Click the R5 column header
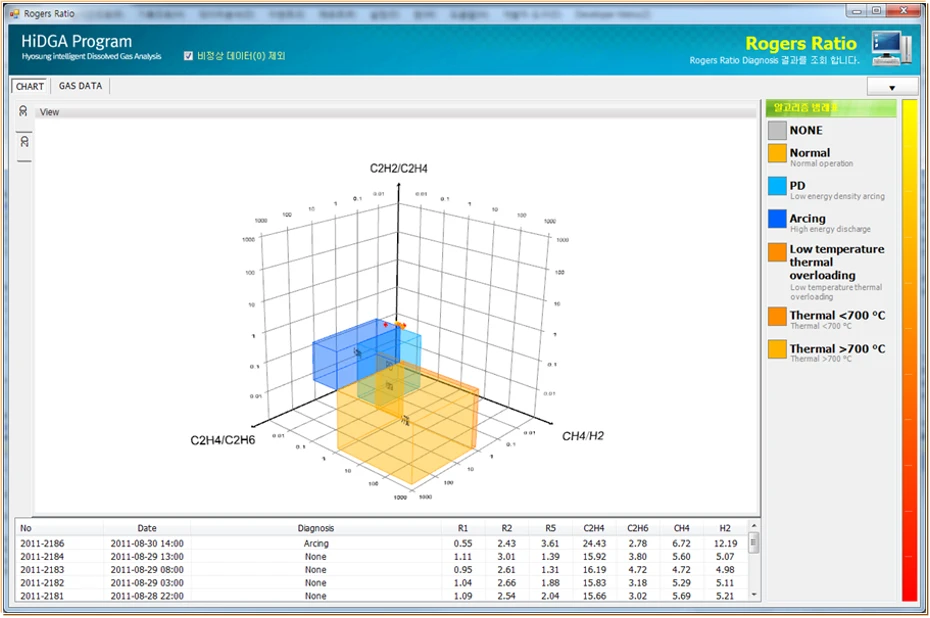This screenshot has width=930, height=618. coord(550,528)
